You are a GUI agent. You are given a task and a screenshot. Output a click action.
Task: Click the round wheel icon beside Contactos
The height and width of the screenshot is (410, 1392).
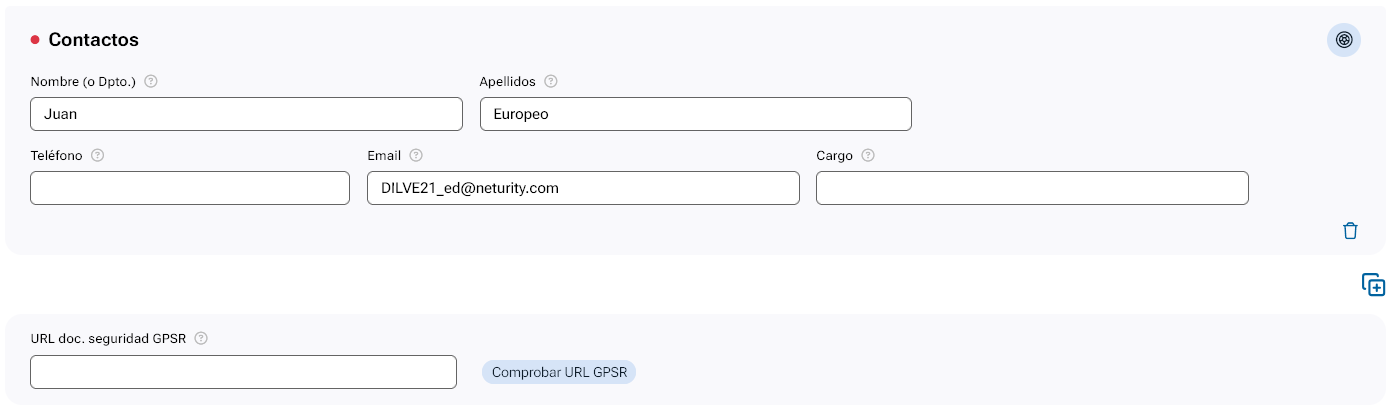1344,40
